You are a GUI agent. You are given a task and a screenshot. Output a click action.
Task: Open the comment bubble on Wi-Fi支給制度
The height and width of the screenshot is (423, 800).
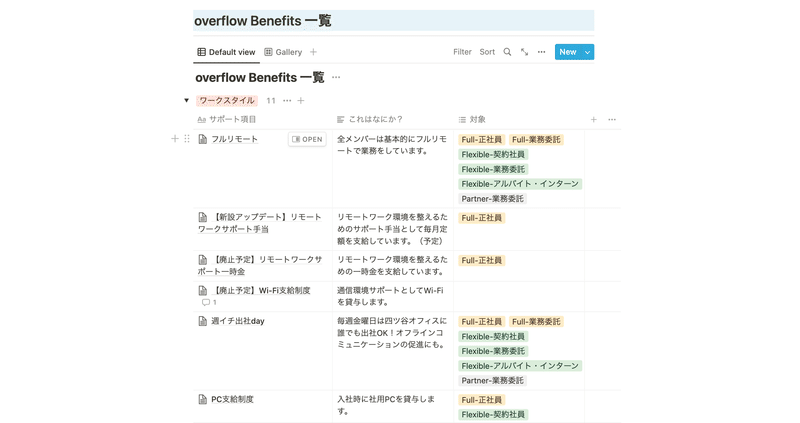pyautogui.click(x=209, y=303)
